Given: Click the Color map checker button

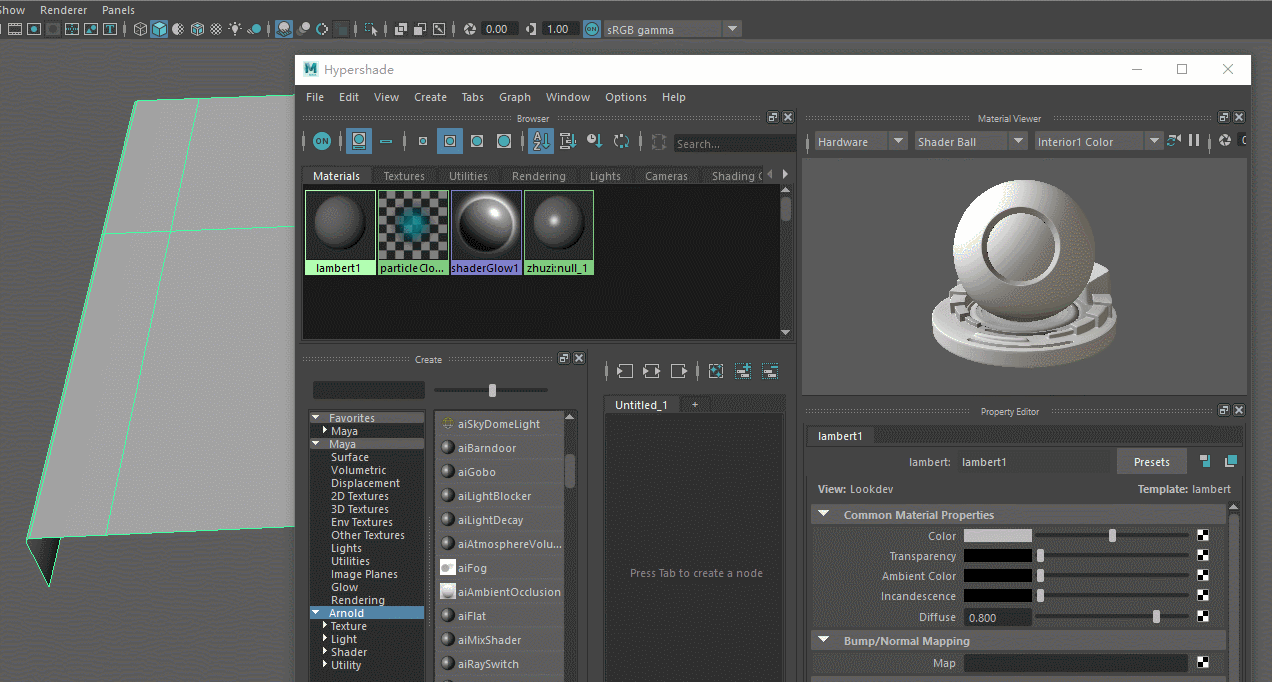Looking at the screenshot, I should pyautogui.click(x=1204, y=536).
